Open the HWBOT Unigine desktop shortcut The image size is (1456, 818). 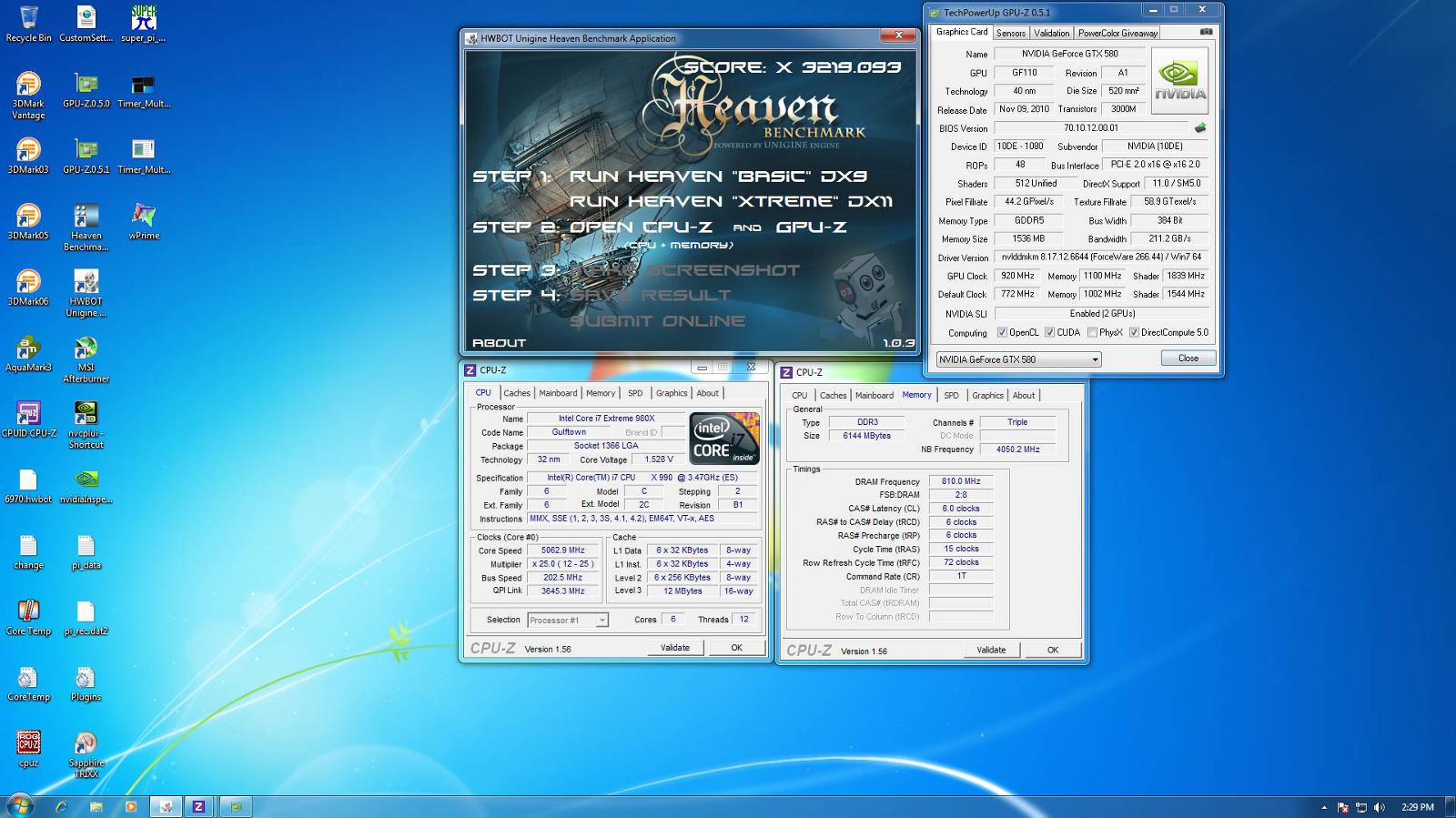coord(86,293)
